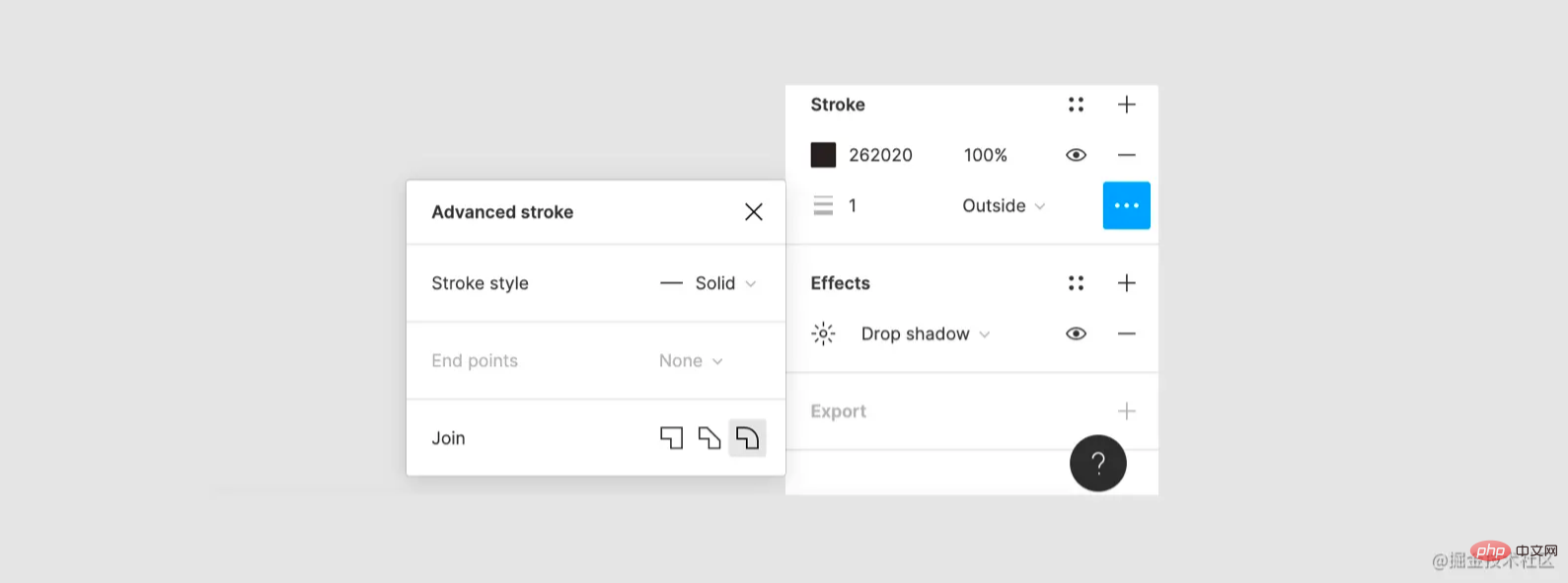Open the End points None dropdown
Screen dimensions: 1568x583
coord(691,361)
